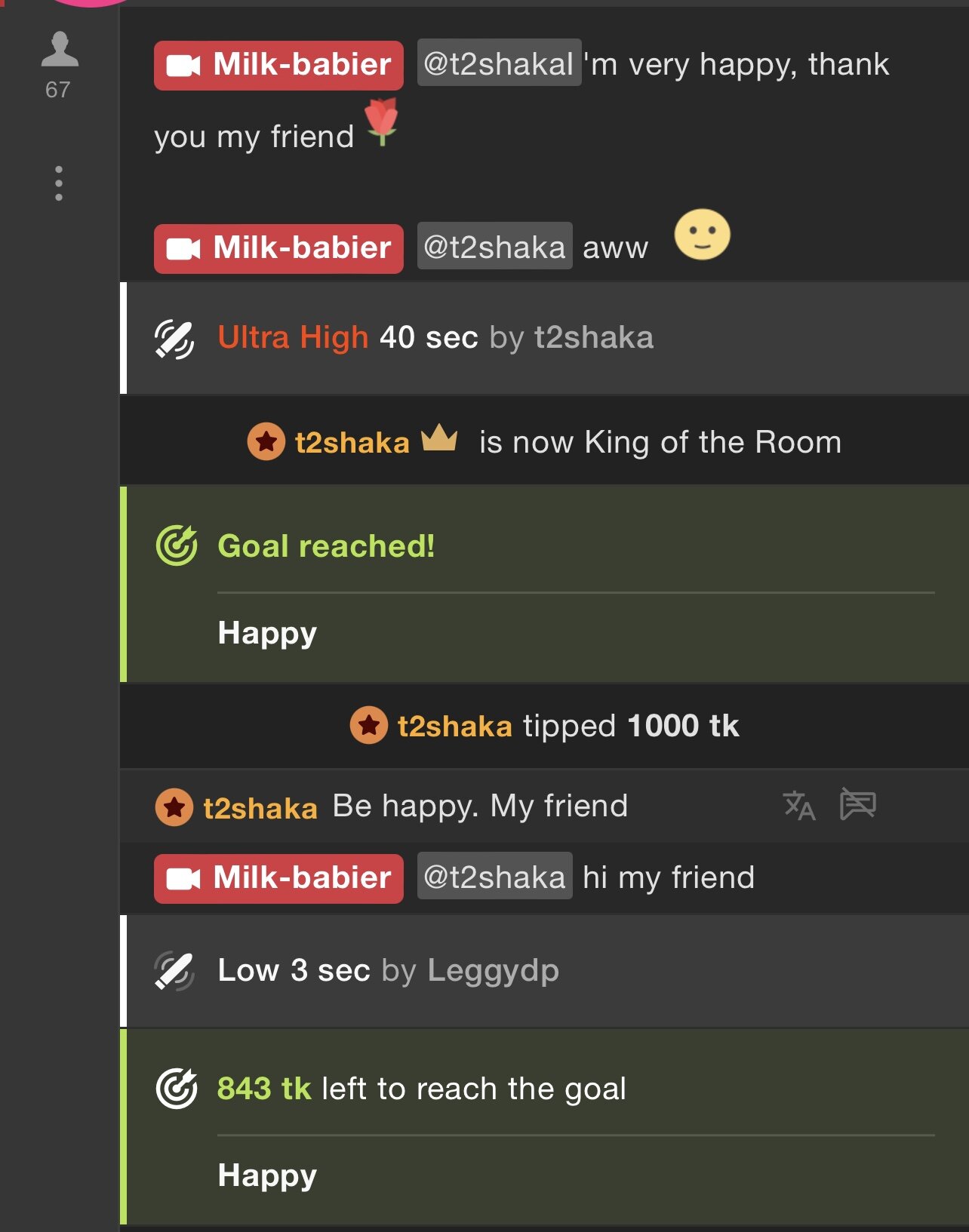The image size is (969, 1232).
Task: Click the star badge beside tipped 1000 tk
Action: (368, 726)
